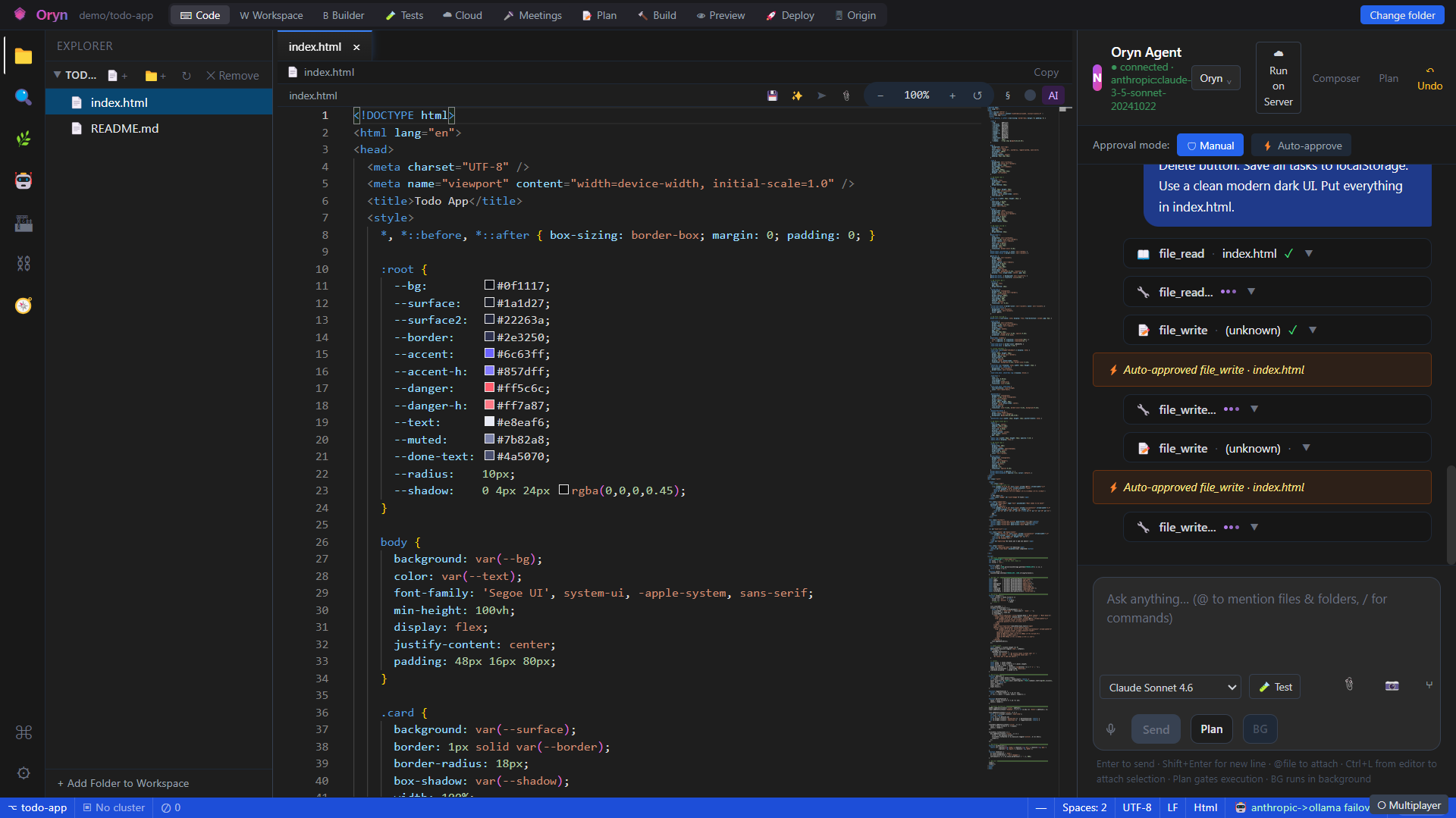This screenshot has height=818, width=1456.
Task: Open README.md in the Explorer
Action: 158,128
